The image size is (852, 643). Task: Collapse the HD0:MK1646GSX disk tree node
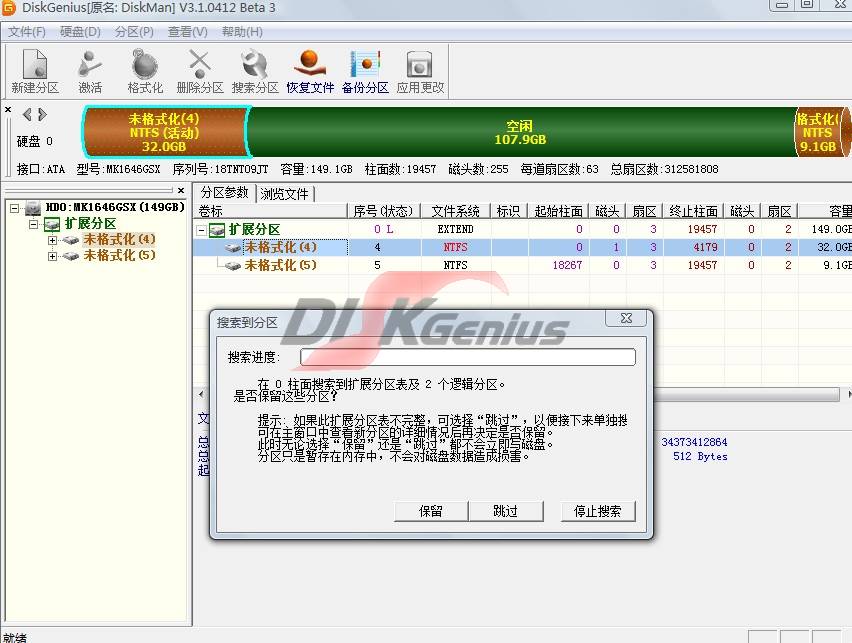pyautogui.click(x=15, y=208)
